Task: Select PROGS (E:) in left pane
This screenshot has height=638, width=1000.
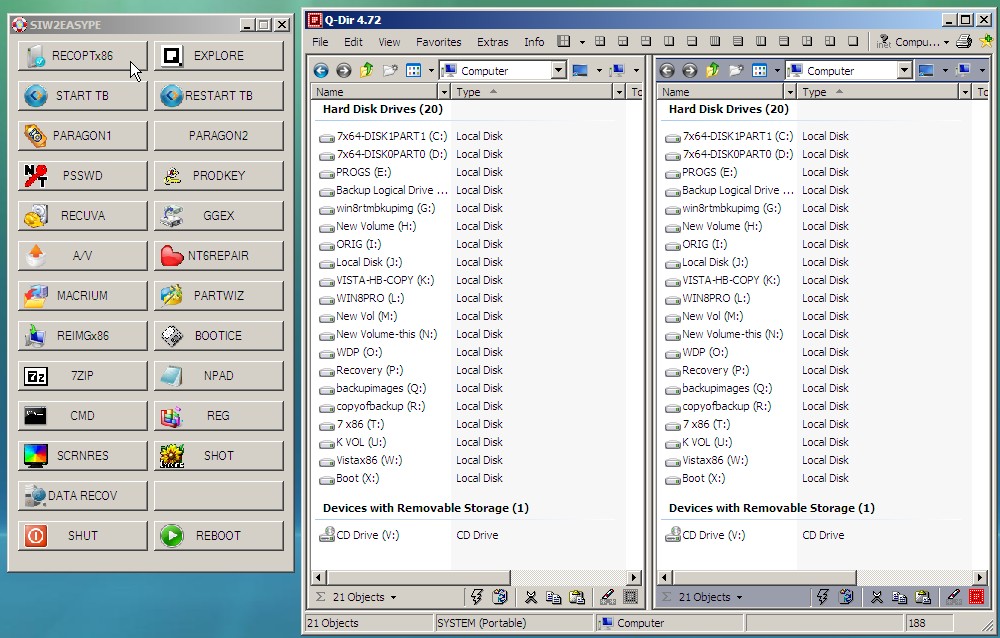Action: [364, 172]
